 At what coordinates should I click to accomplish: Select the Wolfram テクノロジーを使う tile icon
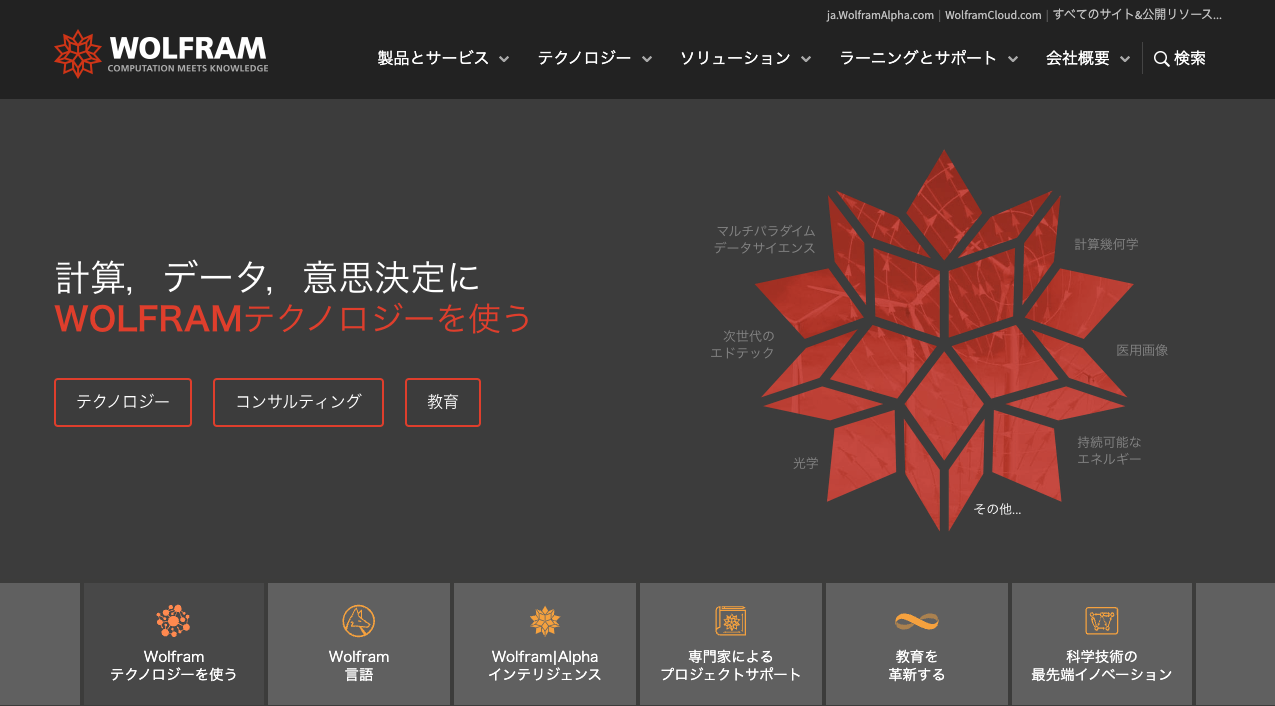coord(172,621)
